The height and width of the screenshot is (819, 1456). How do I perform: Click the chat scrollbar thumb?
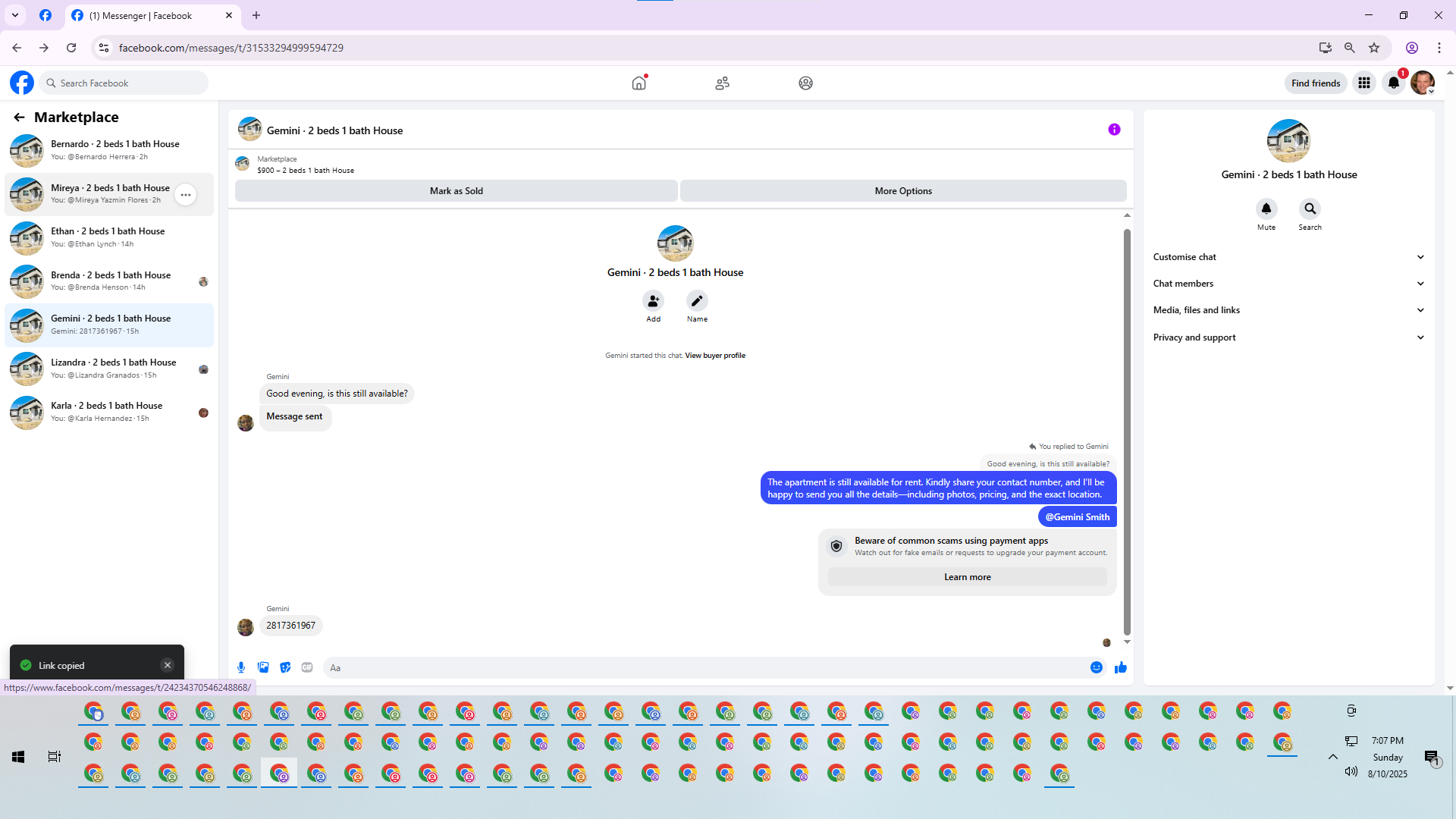pyautogui.click(x=1127, y=432)
